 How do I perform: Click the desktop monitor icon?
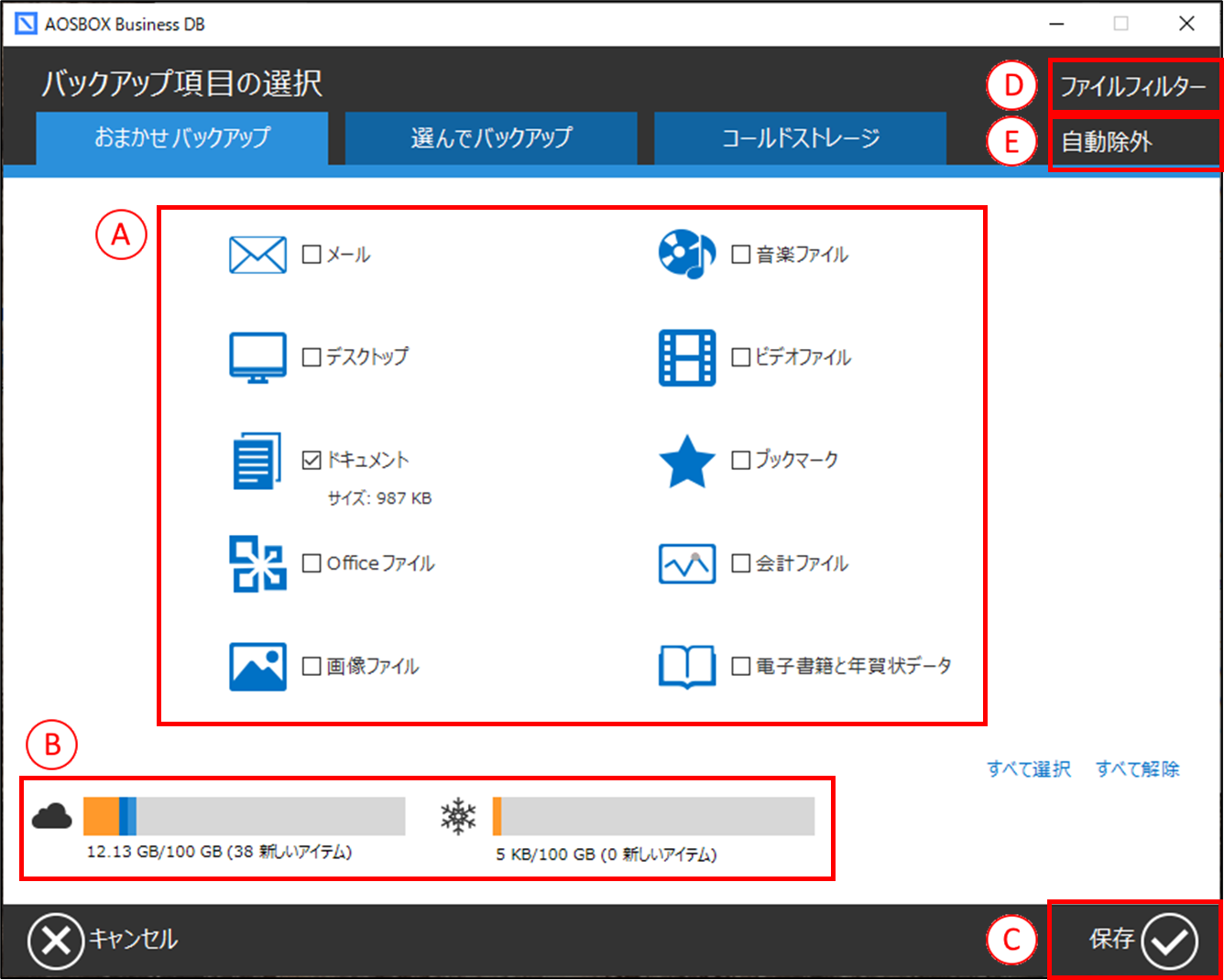(x=257, y=357)
